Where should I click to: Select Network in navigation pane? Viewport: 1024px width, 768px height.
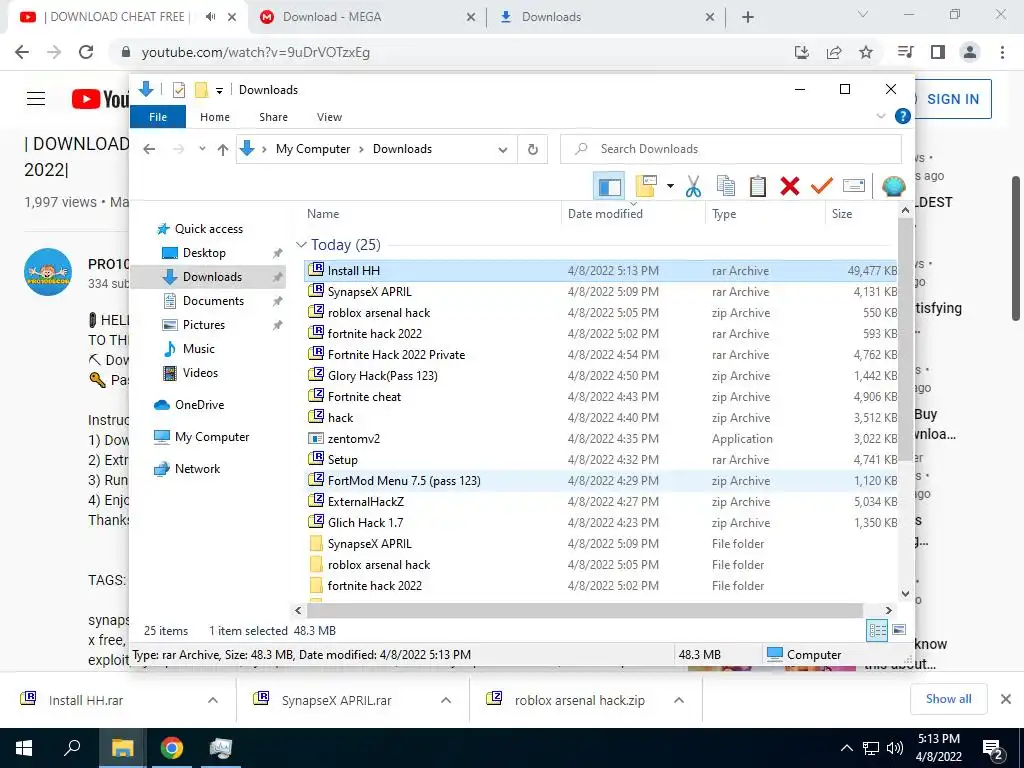[x=197, y=469]
